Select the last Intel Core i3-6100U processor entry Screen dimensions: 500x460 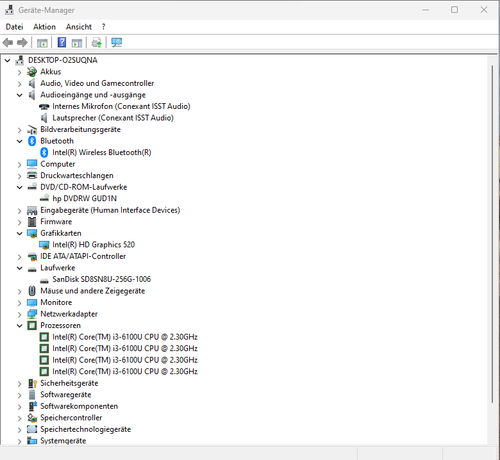[125, 372]
